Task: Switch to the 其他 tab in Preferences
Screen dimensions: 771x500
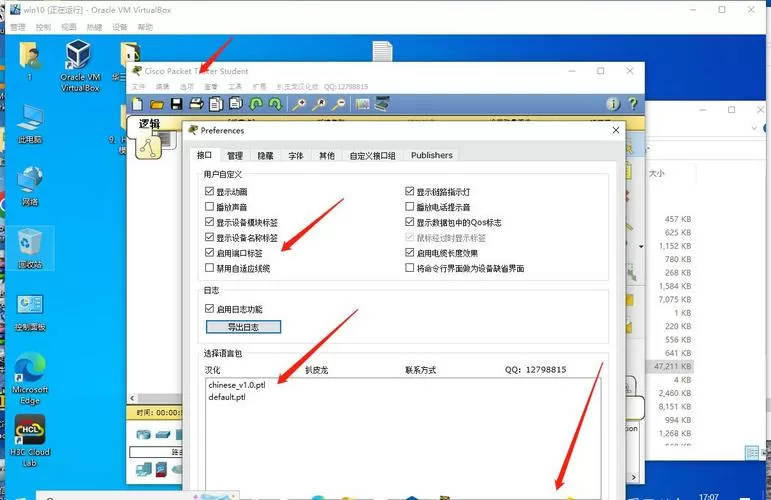Action: click(x=326, y=156)
